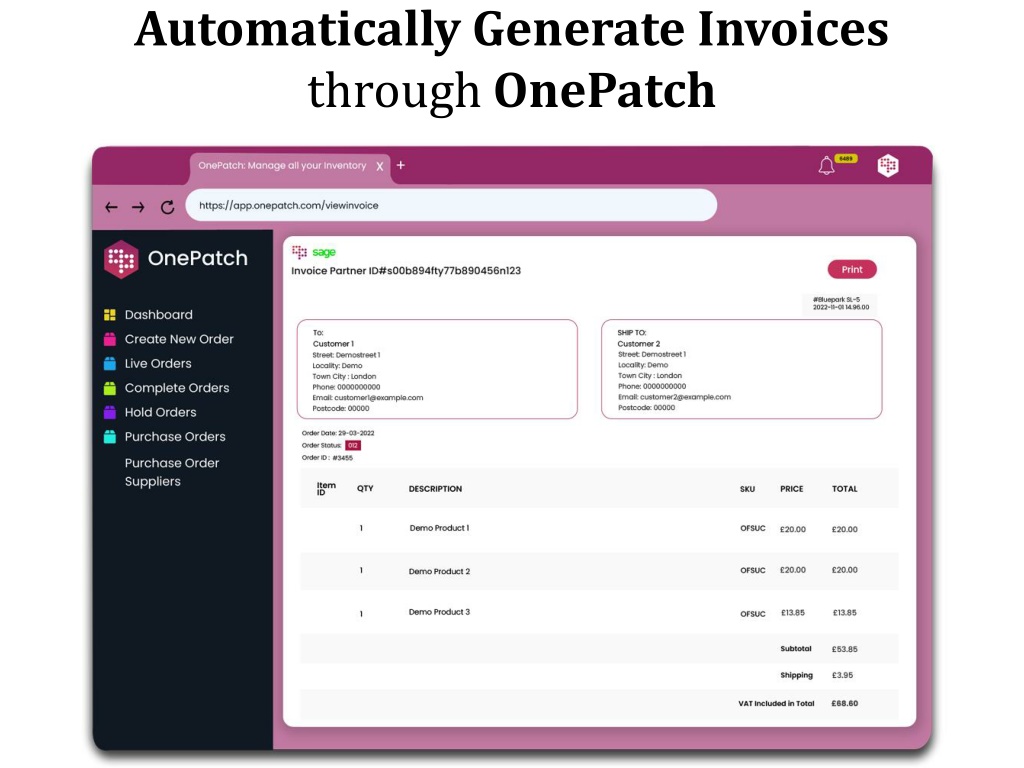This screenshot has height=768, width=1024.
Task: Click the Order Date 29-03-2022 text
Action: click(x=338, y=433)
